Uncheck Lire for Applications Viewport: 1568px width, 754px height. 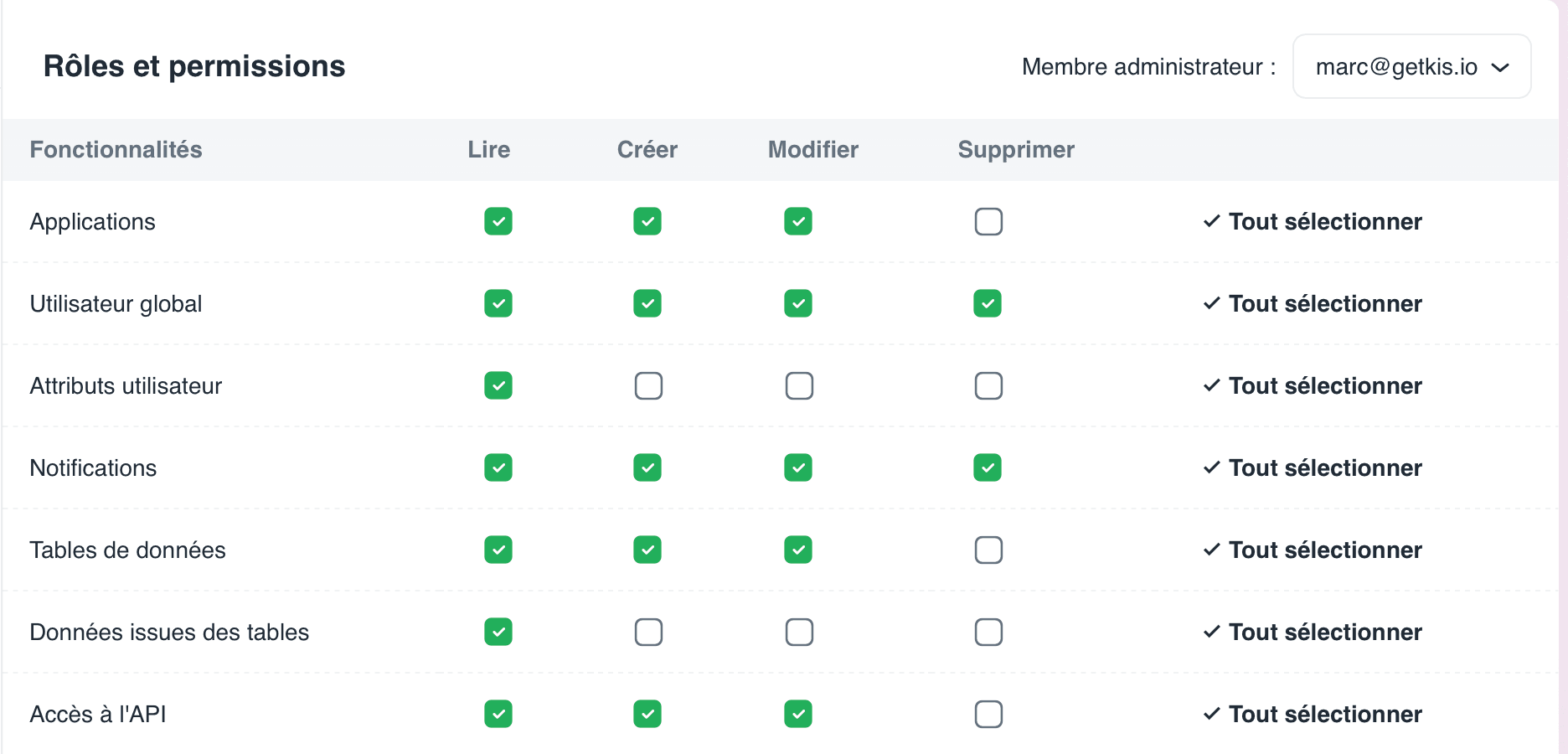tap(498, 221)
